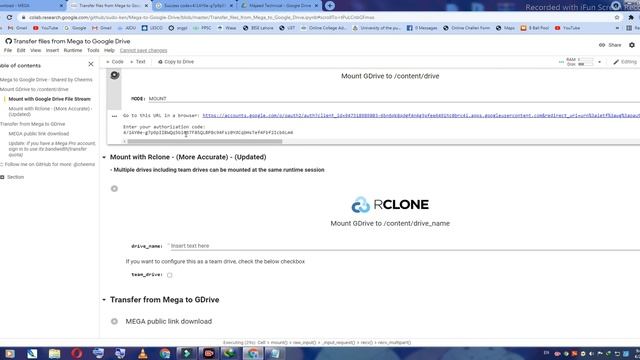Open Opera browser from the taskbar
This screenshot has width=640, height=360.
(x=77, y=353)
